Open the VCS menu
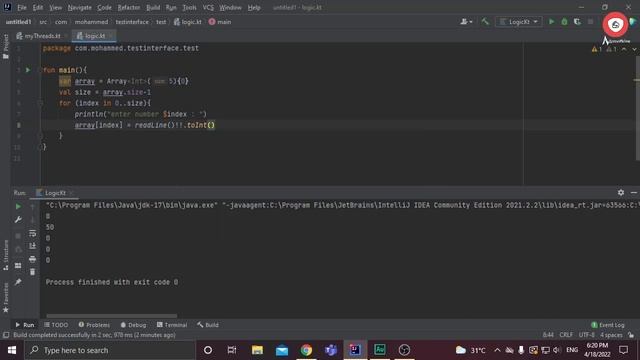This screenshot has height=360, width=640. coord(208,7)
